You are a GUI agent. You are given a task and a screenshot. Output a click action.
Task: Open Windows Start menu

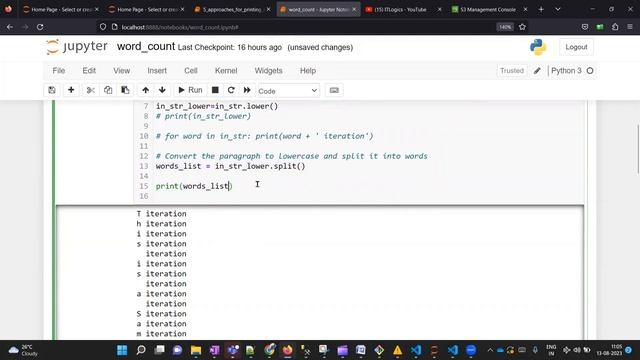click(x=122, y=350)
